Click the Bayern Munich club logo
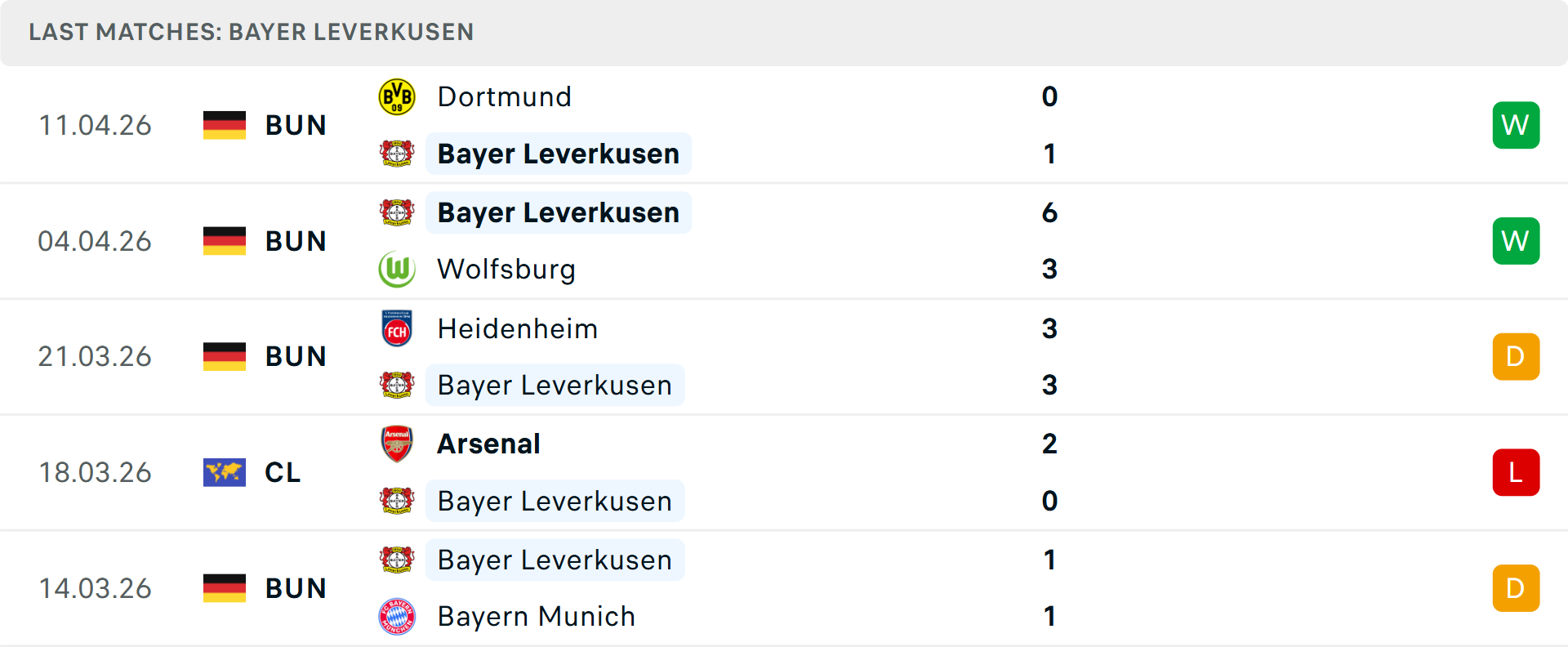Viewport: 1568px width, 647px height. [x=397, y=617]
